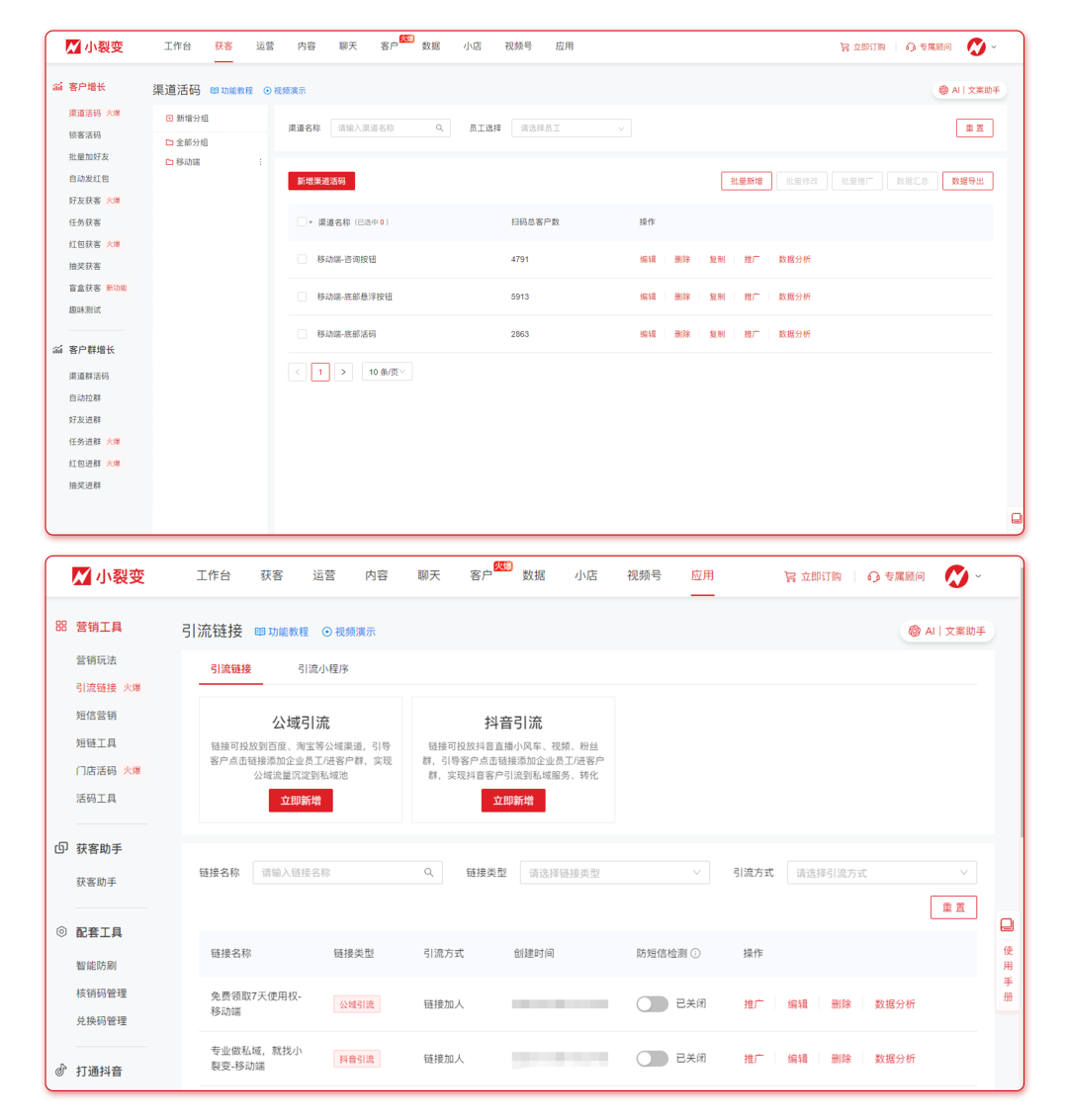This screenshot has width=1068, height=1120.
Task: Click the info icon next to 防短信检测
Action: point(695,954)
